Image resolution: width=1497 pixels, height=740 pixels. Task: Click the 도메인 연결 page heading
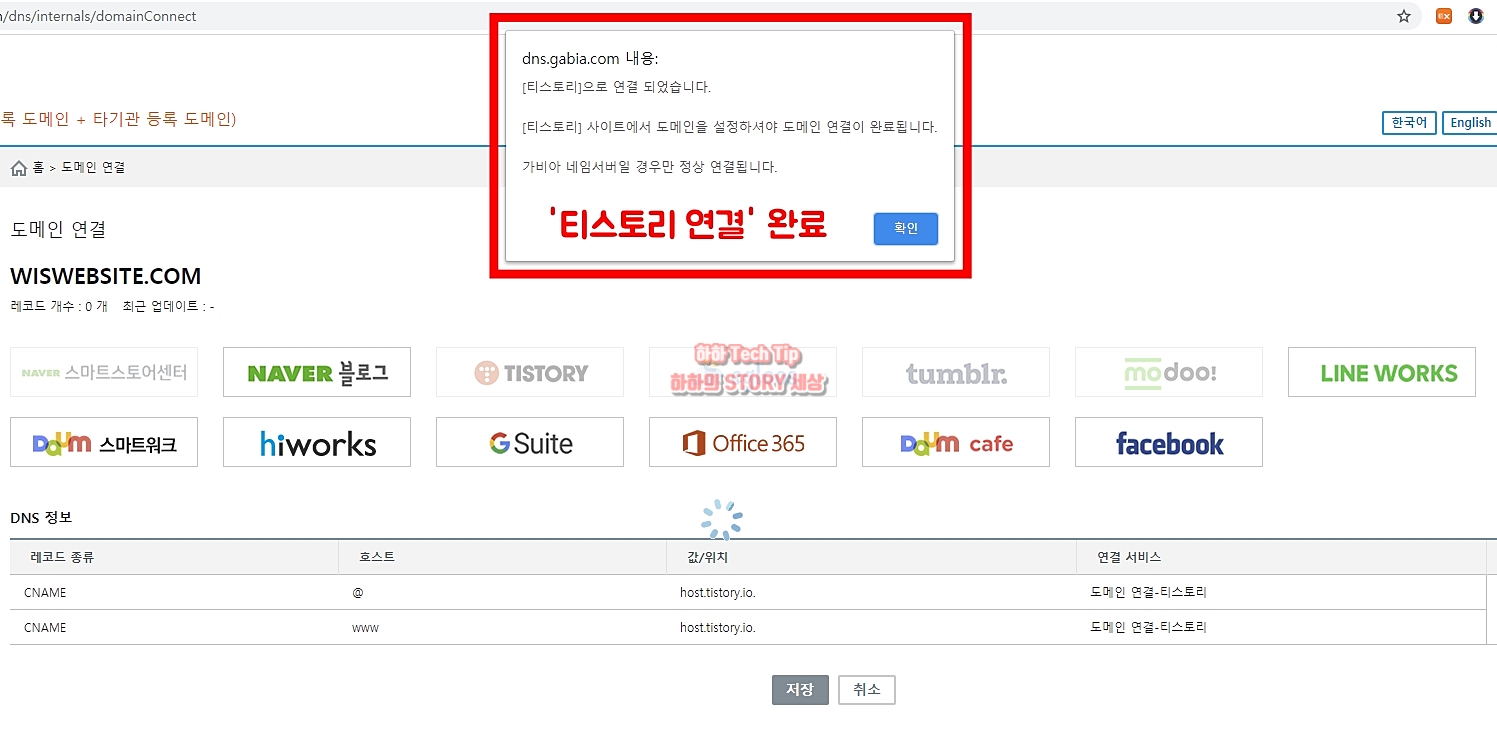(x=58, y=229)
